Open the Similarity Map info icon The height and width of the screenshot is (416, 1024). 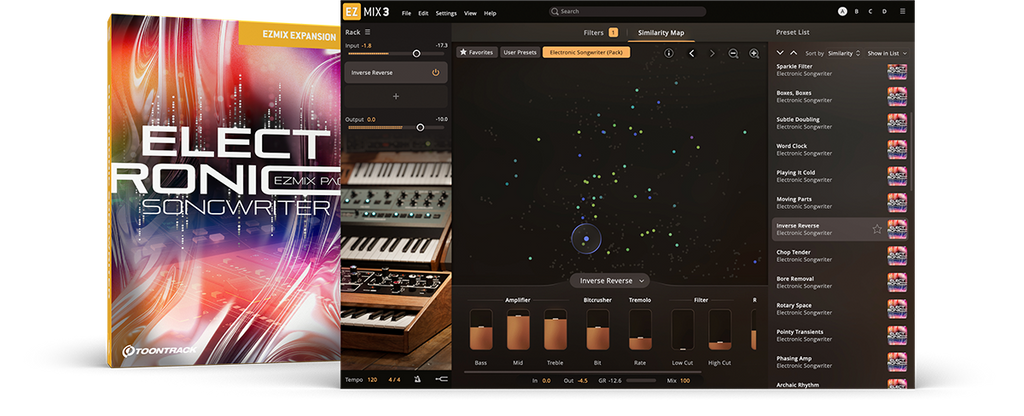pos(669,53)
